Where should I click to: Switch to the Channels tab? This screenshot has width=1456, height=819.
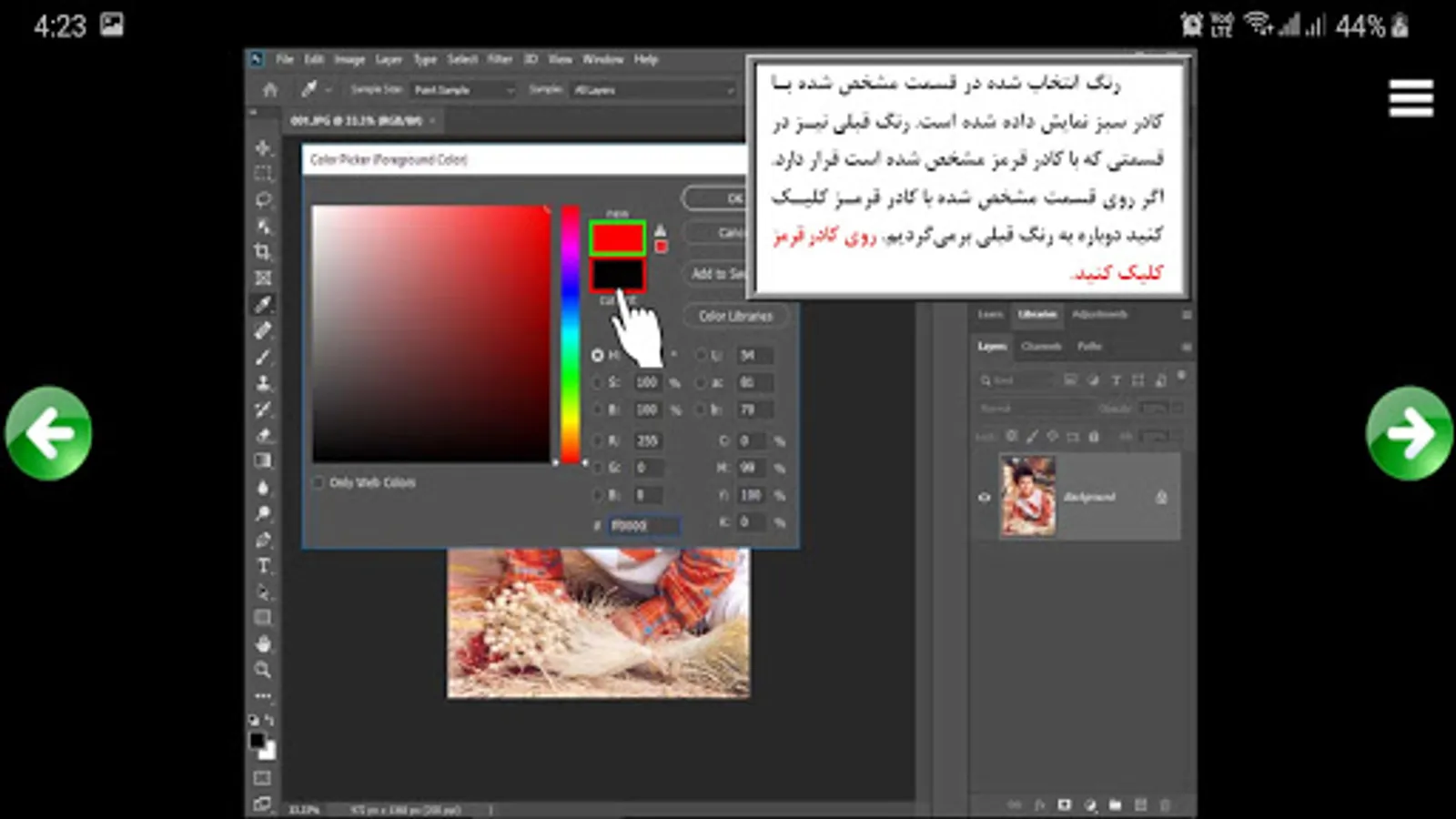click(1041, 347)
